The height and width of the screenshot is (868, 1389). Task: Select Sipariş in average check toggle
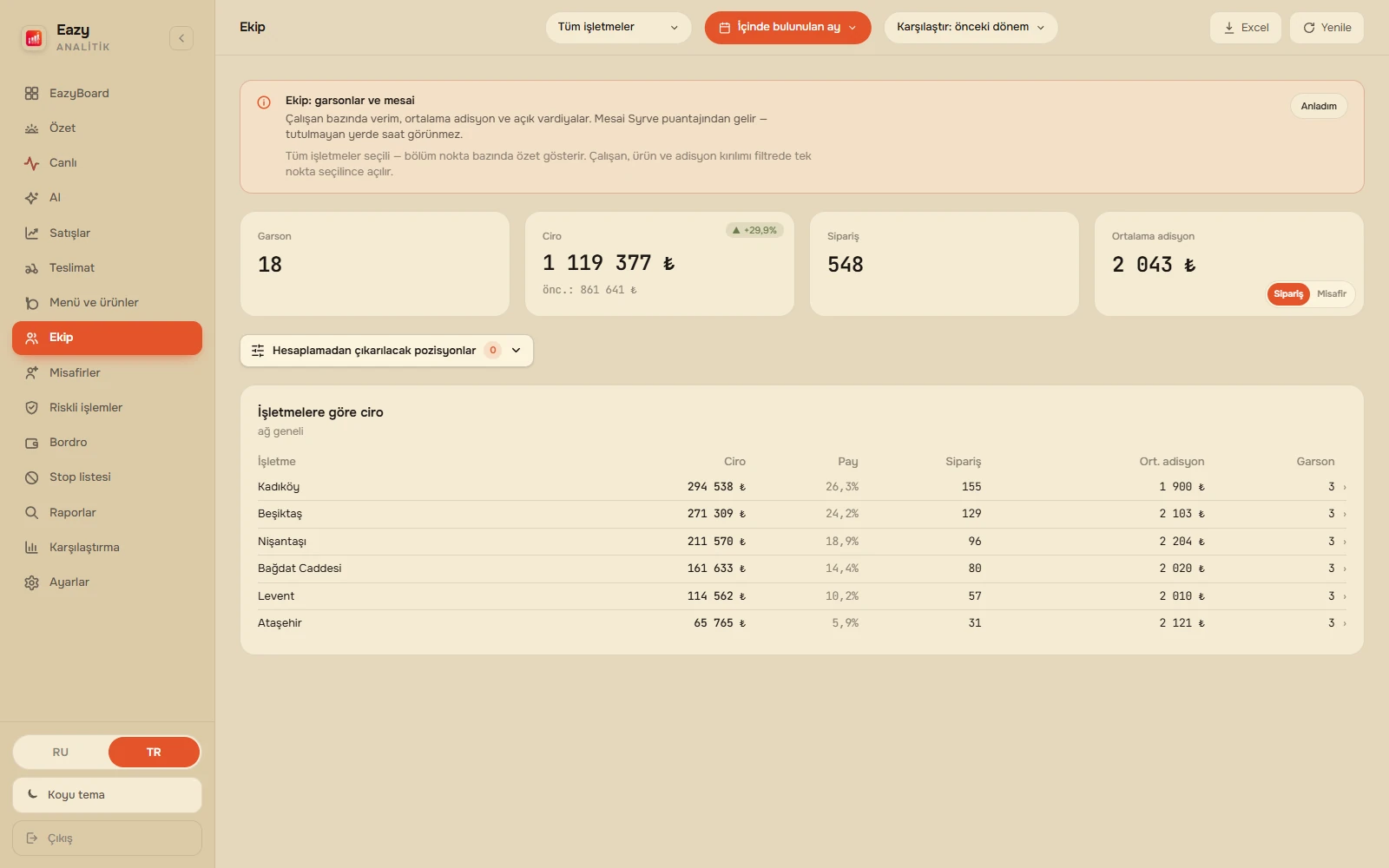click(1288, 294)
